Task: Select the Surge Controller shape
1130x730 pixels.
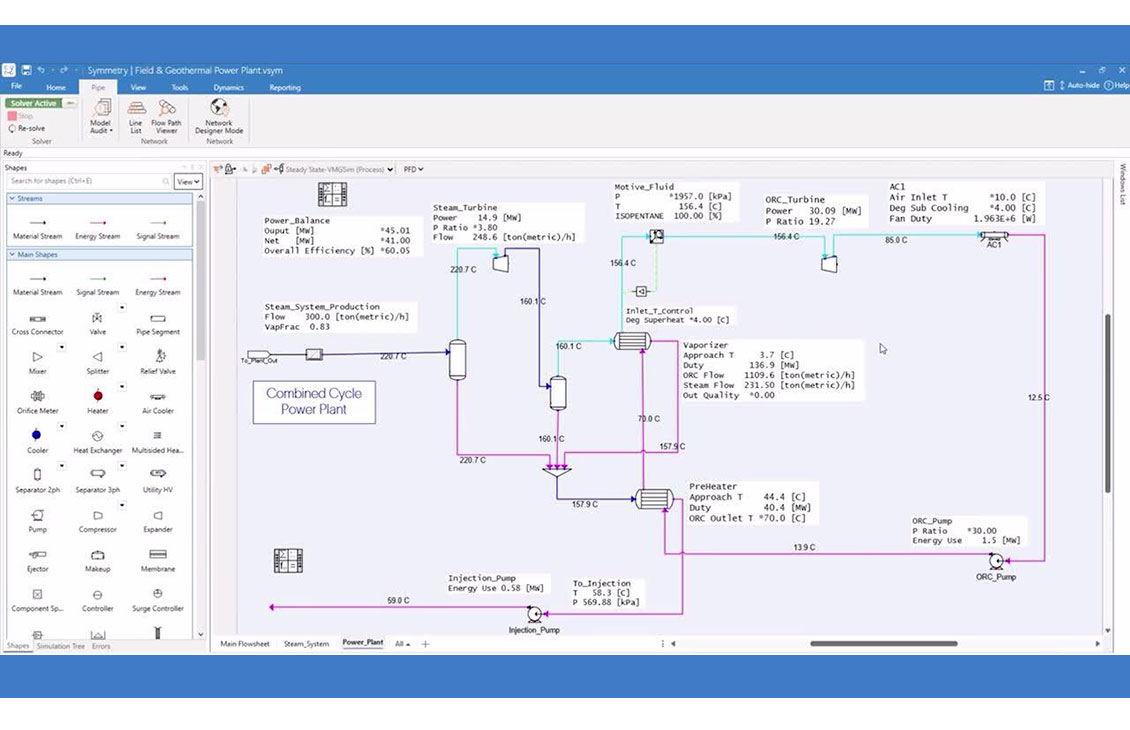Action: click(158, 599)
